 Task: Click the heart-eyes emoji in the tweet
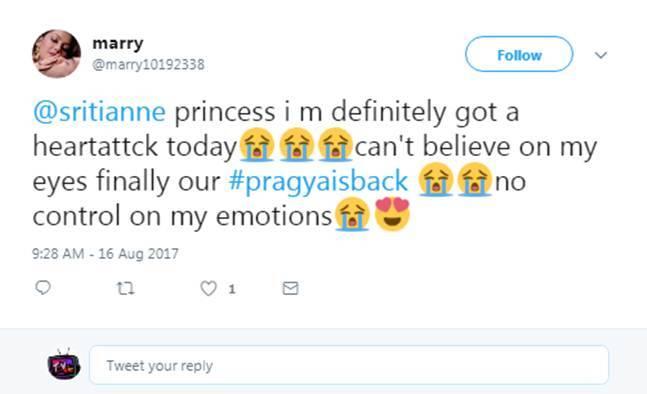tap(392, 214)
